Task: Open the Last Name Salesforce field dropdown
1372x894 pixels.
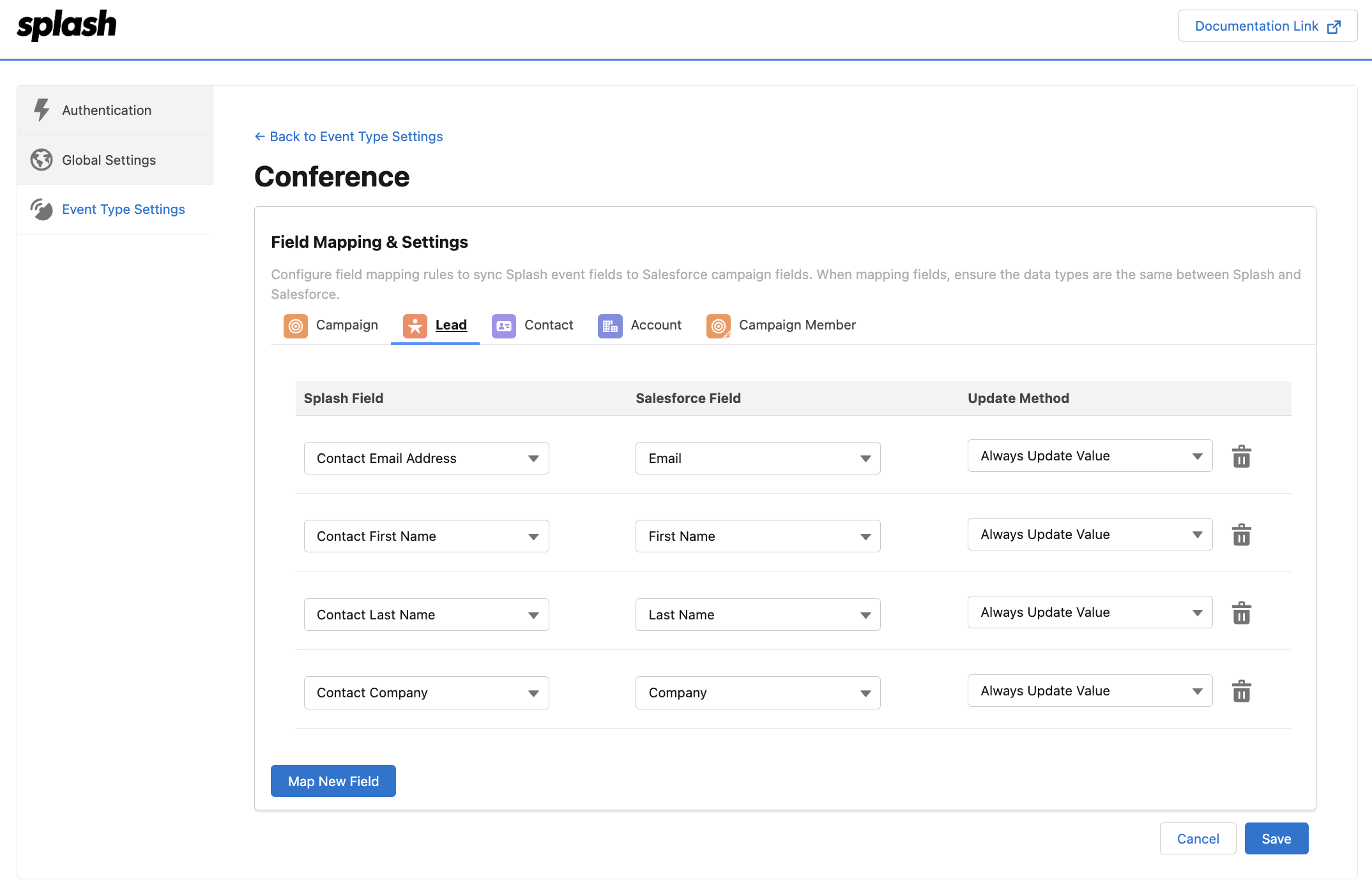Action: [758, 614]
